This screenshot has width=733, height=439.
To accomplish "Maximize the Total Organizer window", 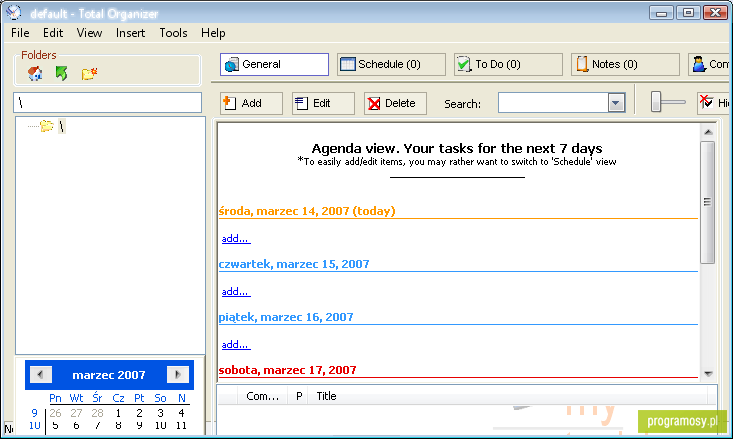I will click(x=688, y=13).
